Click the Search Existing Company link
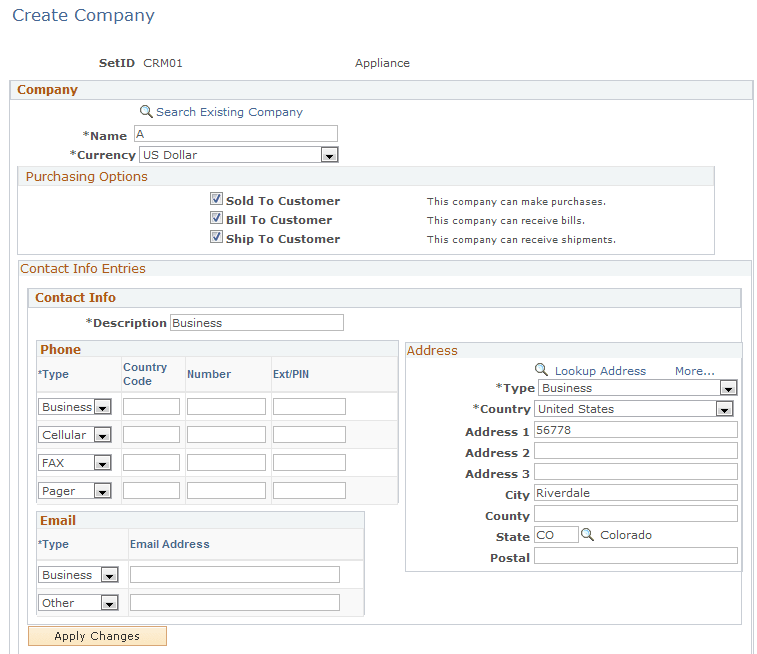The width and height of the screenshot is (757, 654). (x=229, y=112)
